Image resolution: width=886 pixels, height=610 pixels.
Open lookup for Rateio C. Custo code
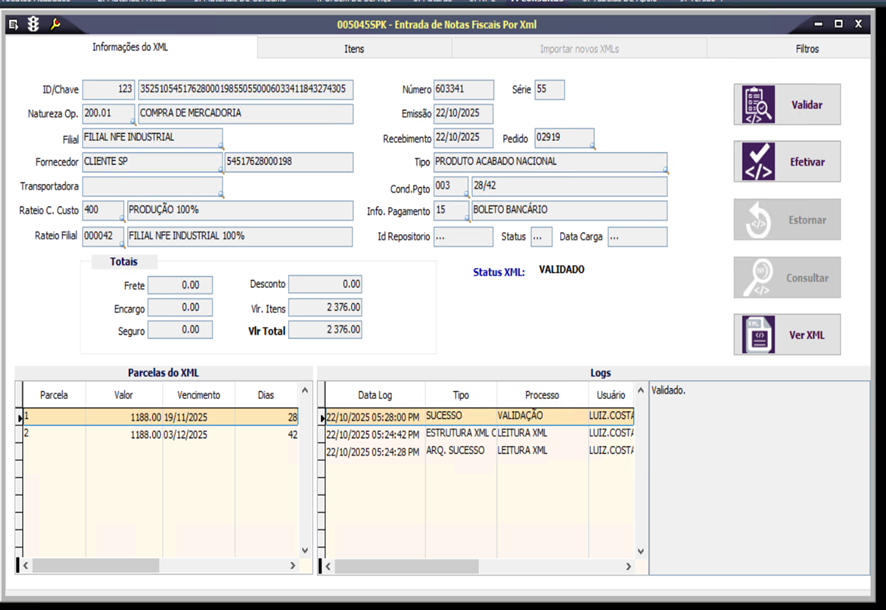[122, 219]
